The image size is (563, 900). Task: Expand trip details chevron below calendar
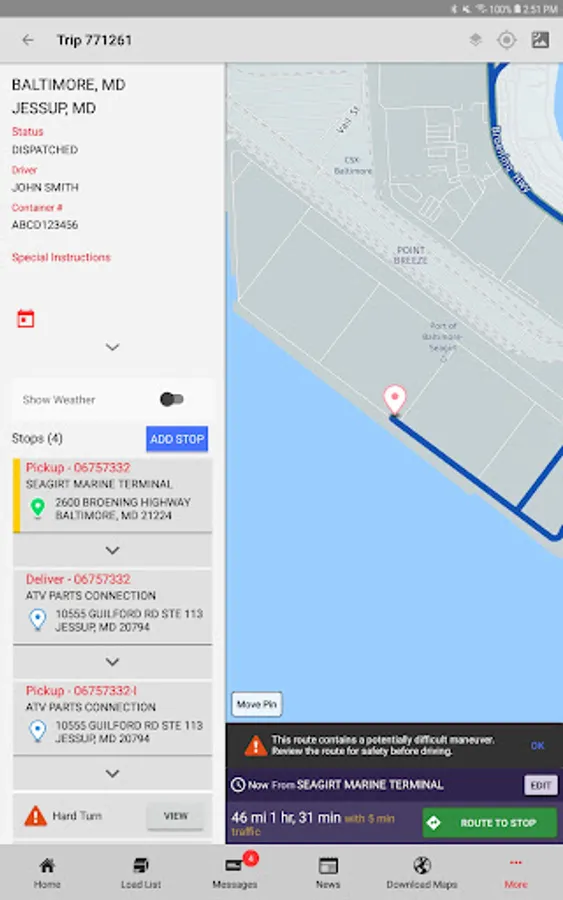coord(112,347)
